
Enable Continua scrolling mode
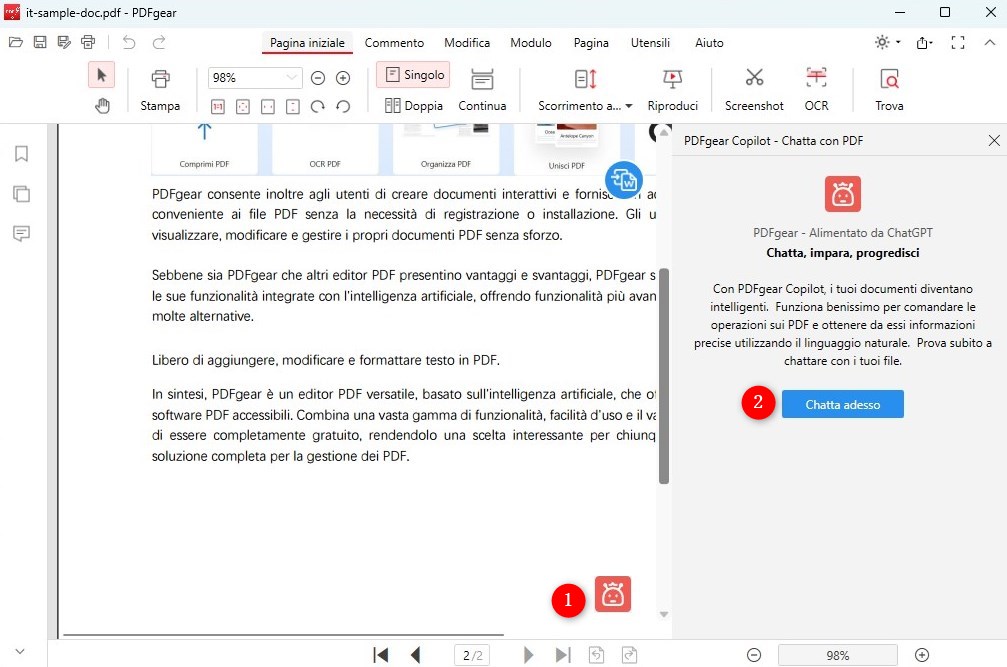[x=482, y=88]
